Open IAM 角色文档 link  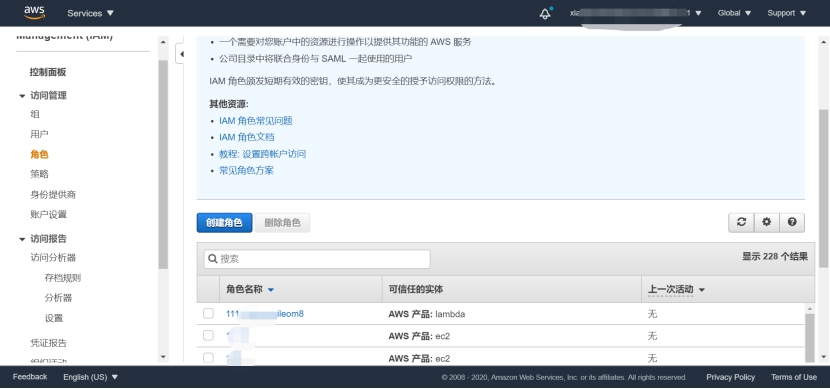coord(247,137)
